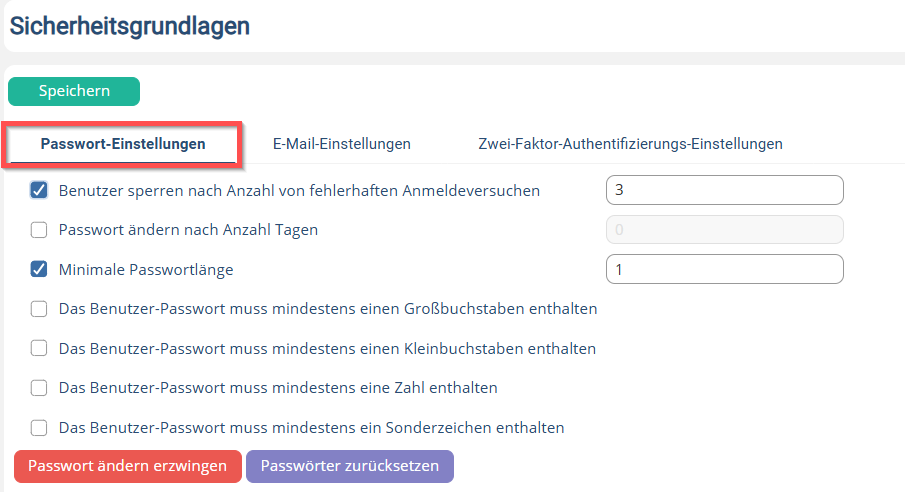
Task: Open Zwei-Faktor-Authentifizierungs-Einstellungen tab
Action: [x=630, y=144]
